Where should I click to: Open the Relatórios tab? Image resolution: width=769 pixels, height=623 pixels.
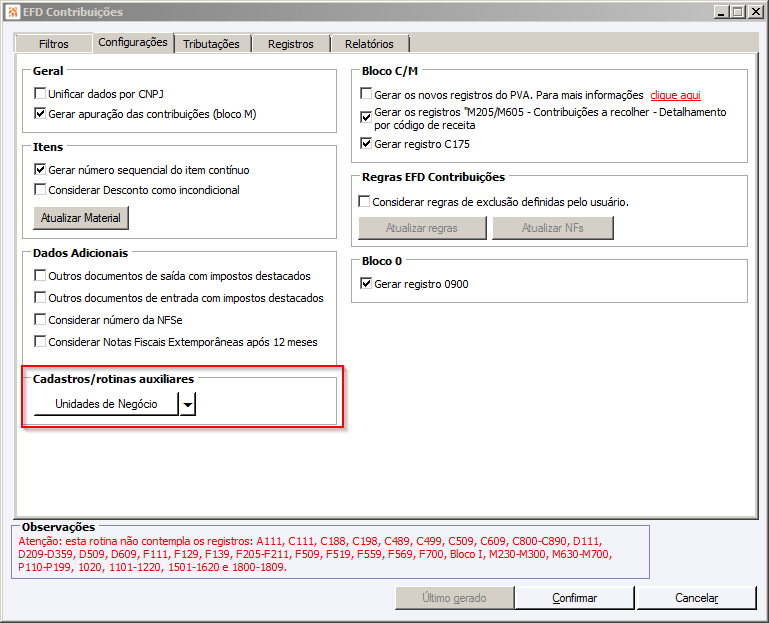click(x=369, y=44)
